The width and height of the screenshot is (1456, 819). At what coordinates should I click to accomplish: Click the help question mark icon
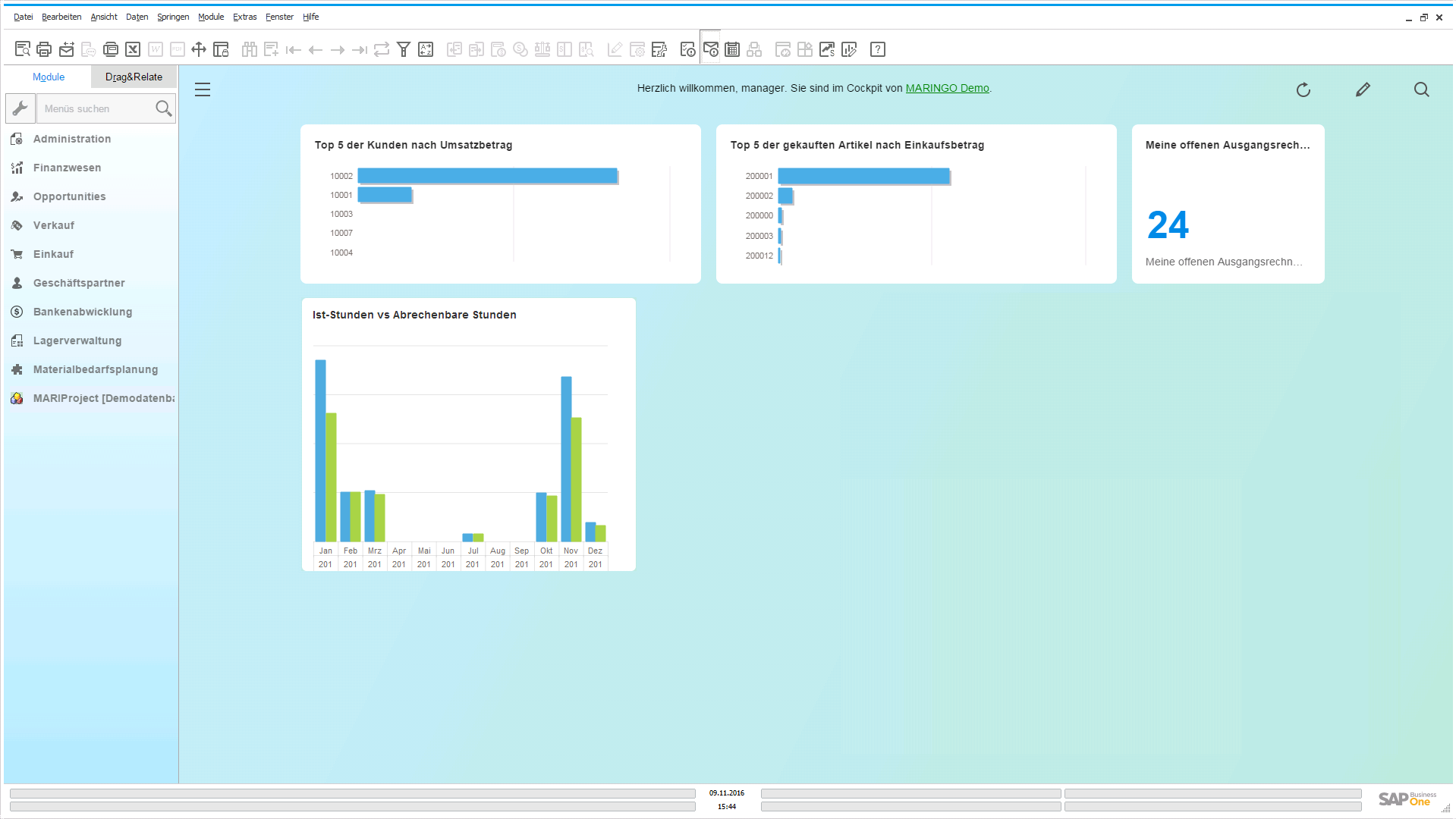click(x=878, y=50)
